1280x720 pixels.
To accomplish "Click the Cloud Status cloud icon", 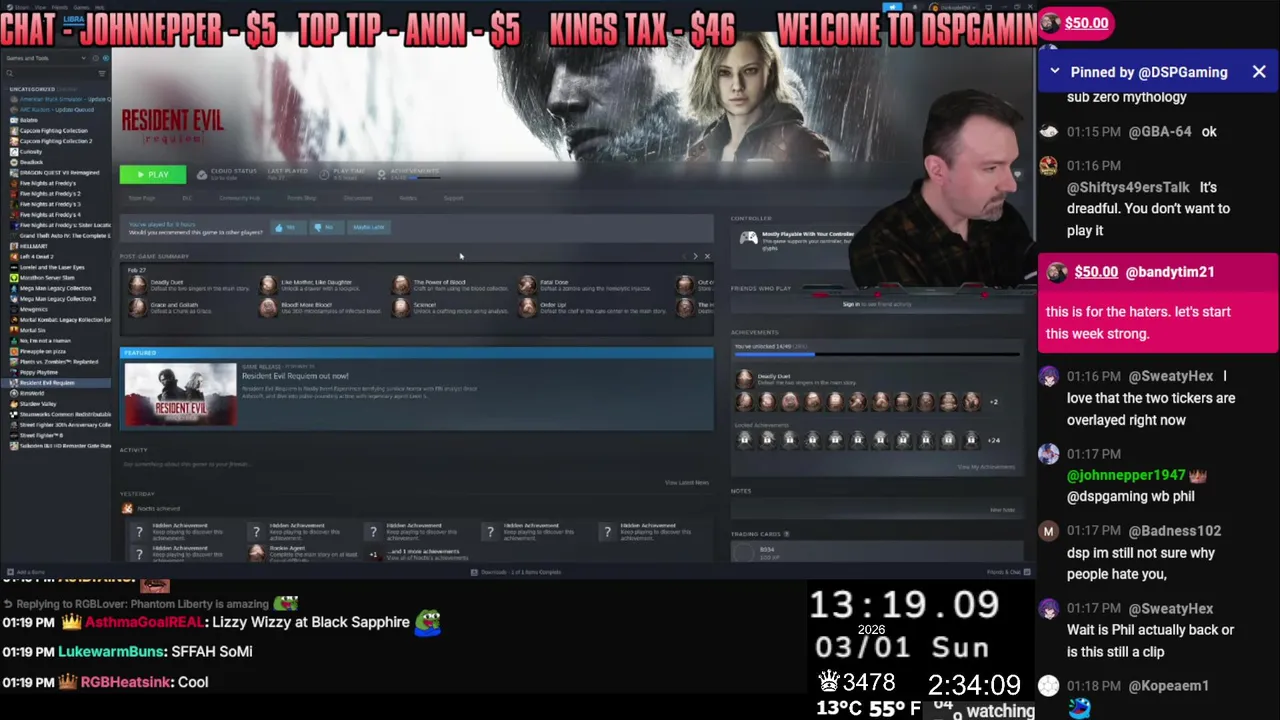I will [x=201, y=175].
